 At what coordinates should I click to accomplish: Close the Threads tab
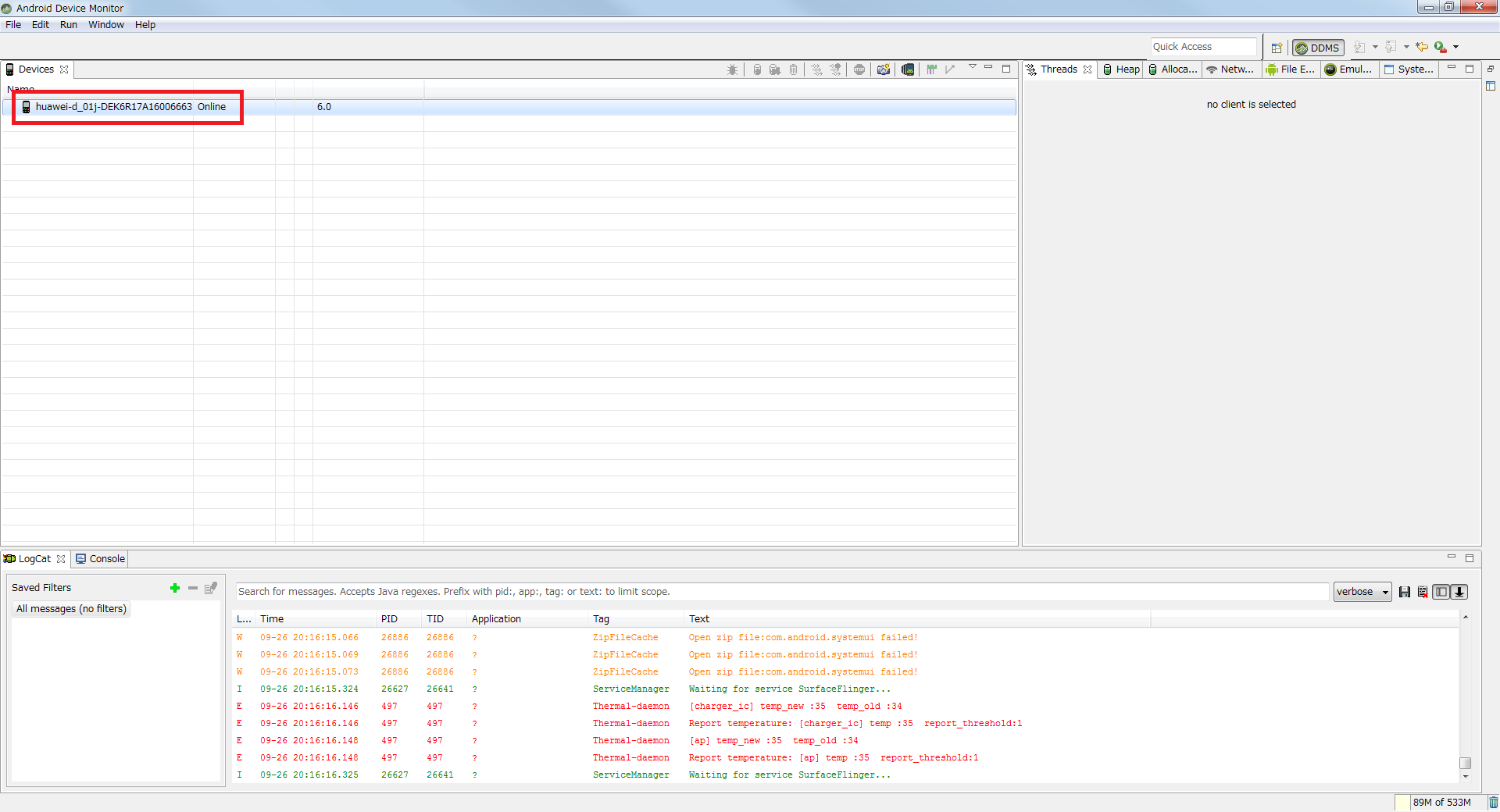1087,69
